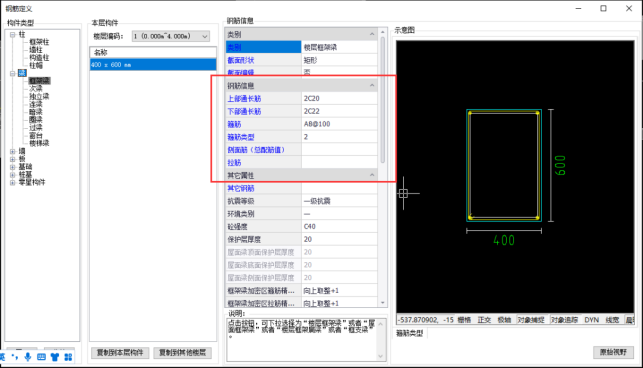Click the IME punctuation mode icon
This screenshot has width=643, height=368.
tap(15, 357)
